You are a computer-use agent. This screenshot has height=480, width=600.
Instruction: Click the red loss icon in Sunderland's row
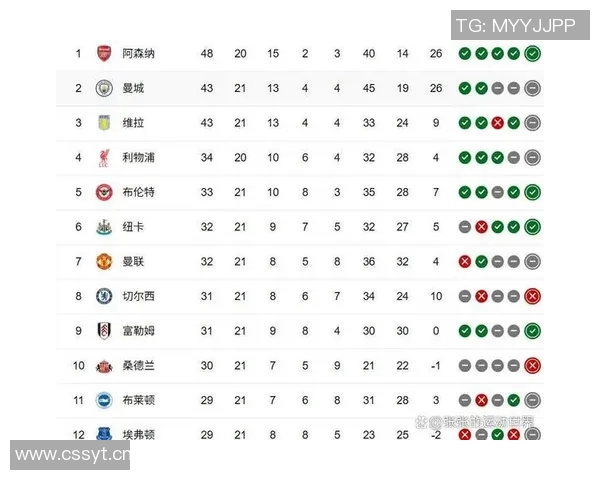coord(532,365)
